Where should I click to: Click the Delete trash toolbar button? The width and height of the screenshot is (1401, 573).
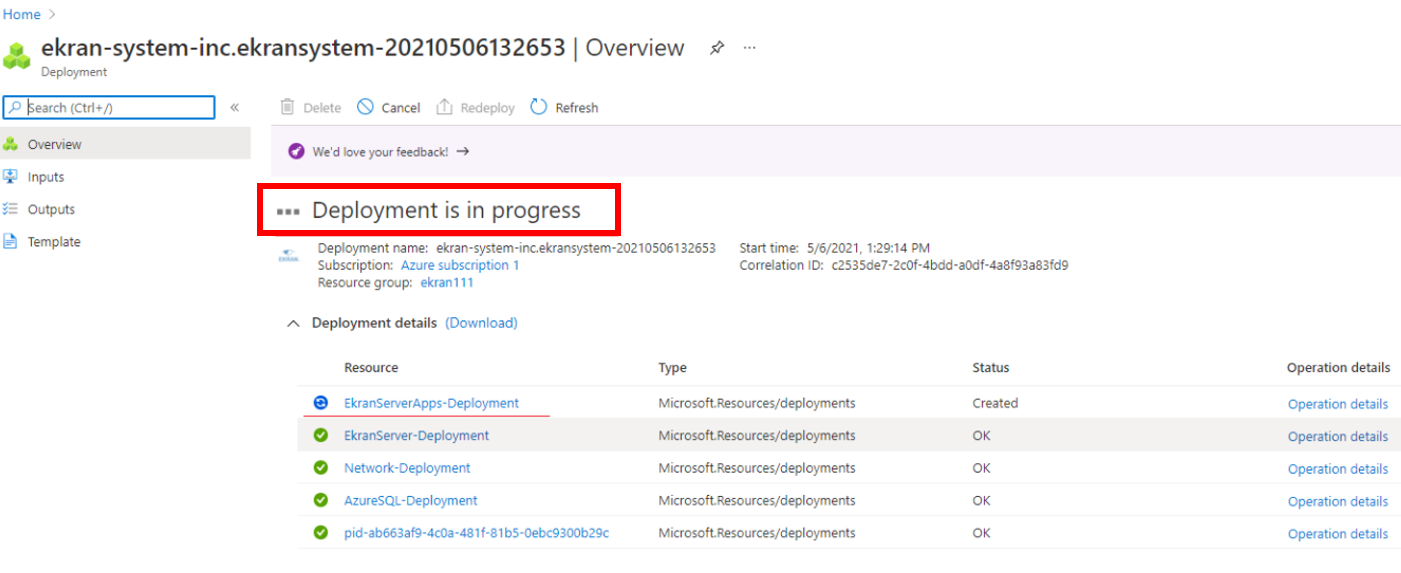pos(311,108)
